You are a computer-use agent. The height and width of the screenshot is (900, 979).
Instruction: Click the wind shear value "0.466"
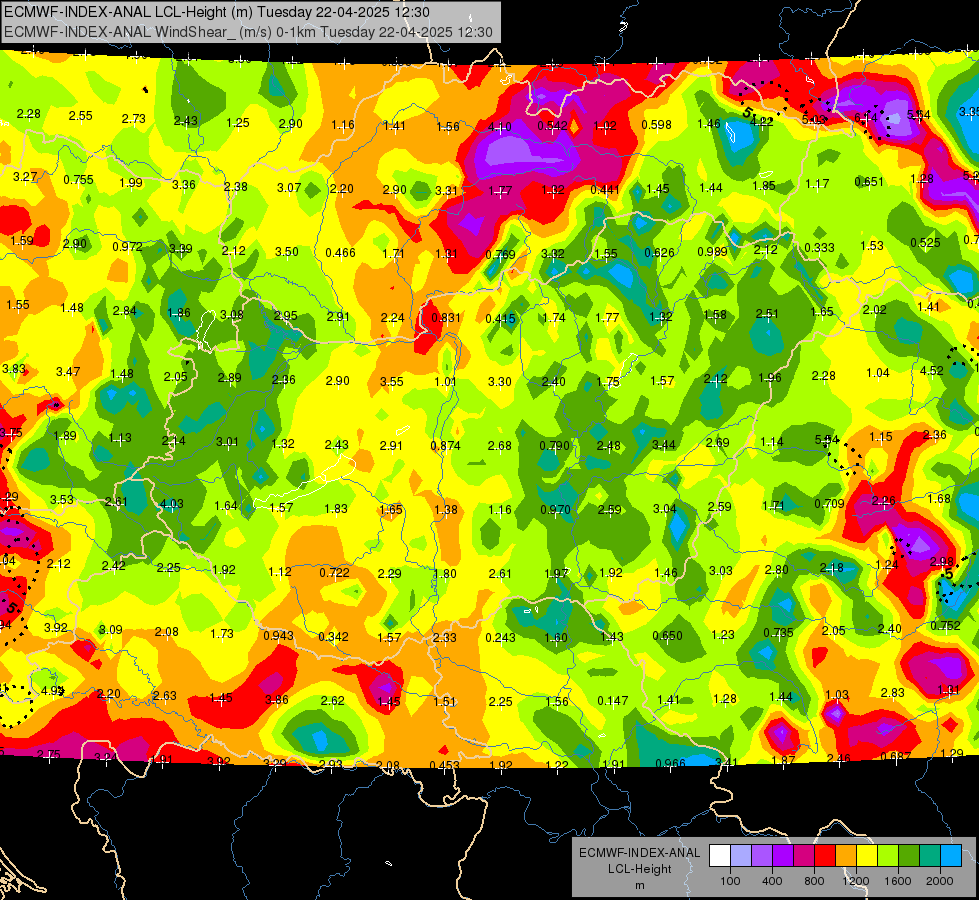click(340, 253)
